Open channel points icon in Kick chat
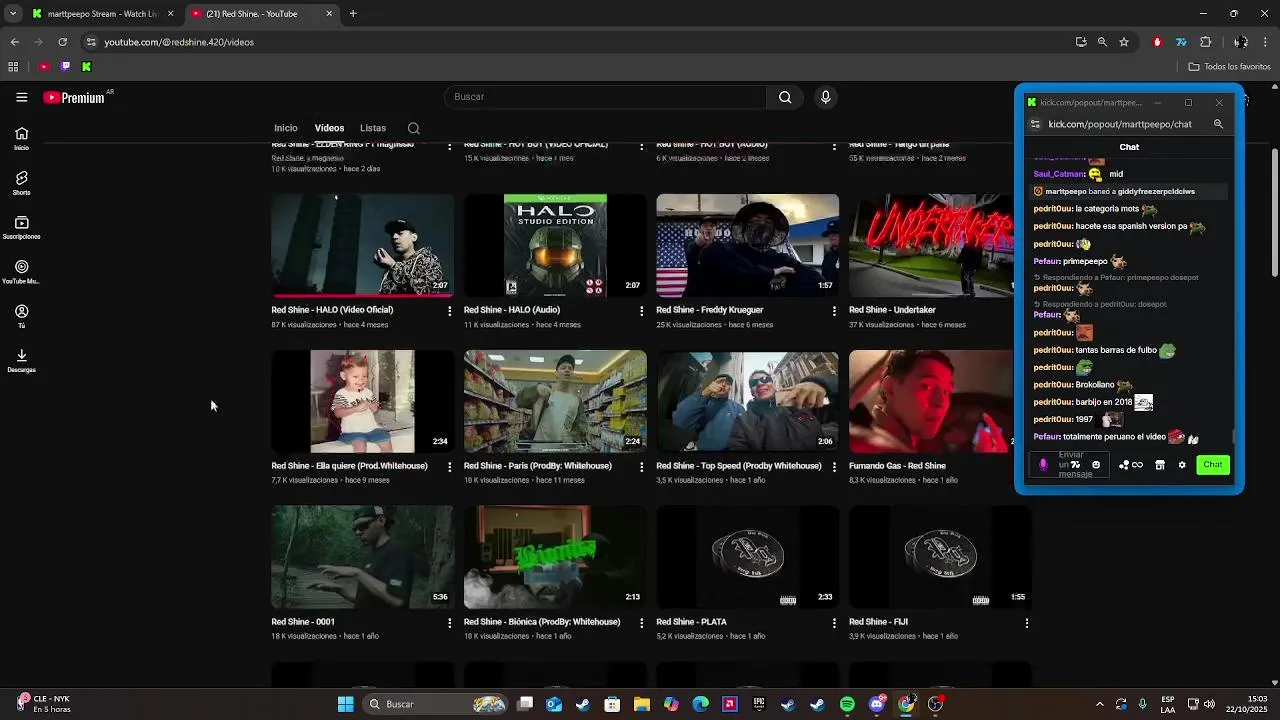1280x720 pixels. (x=1124, y=465)
